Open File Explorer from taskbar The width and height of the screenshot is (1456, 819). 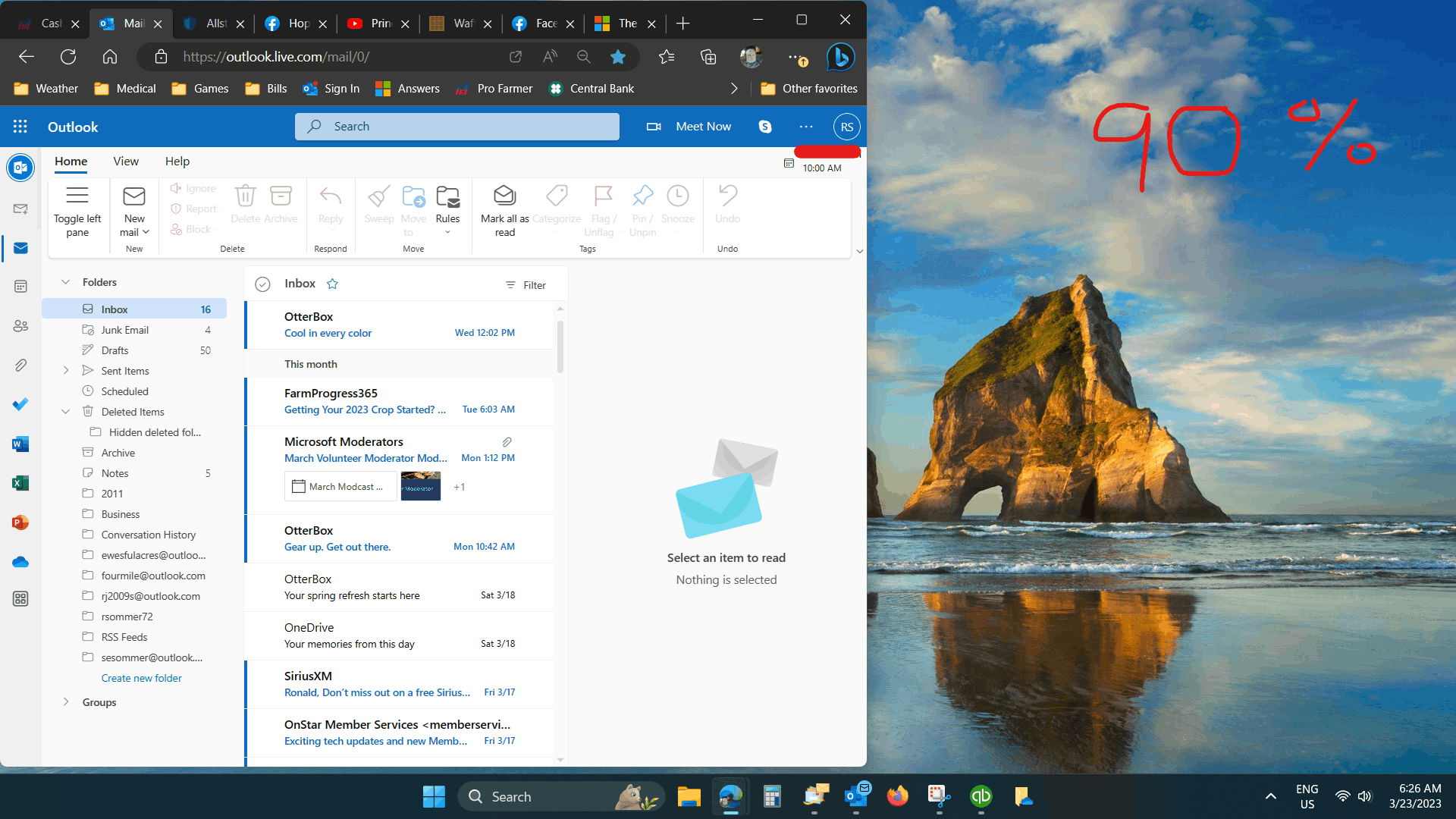point(689,797)
